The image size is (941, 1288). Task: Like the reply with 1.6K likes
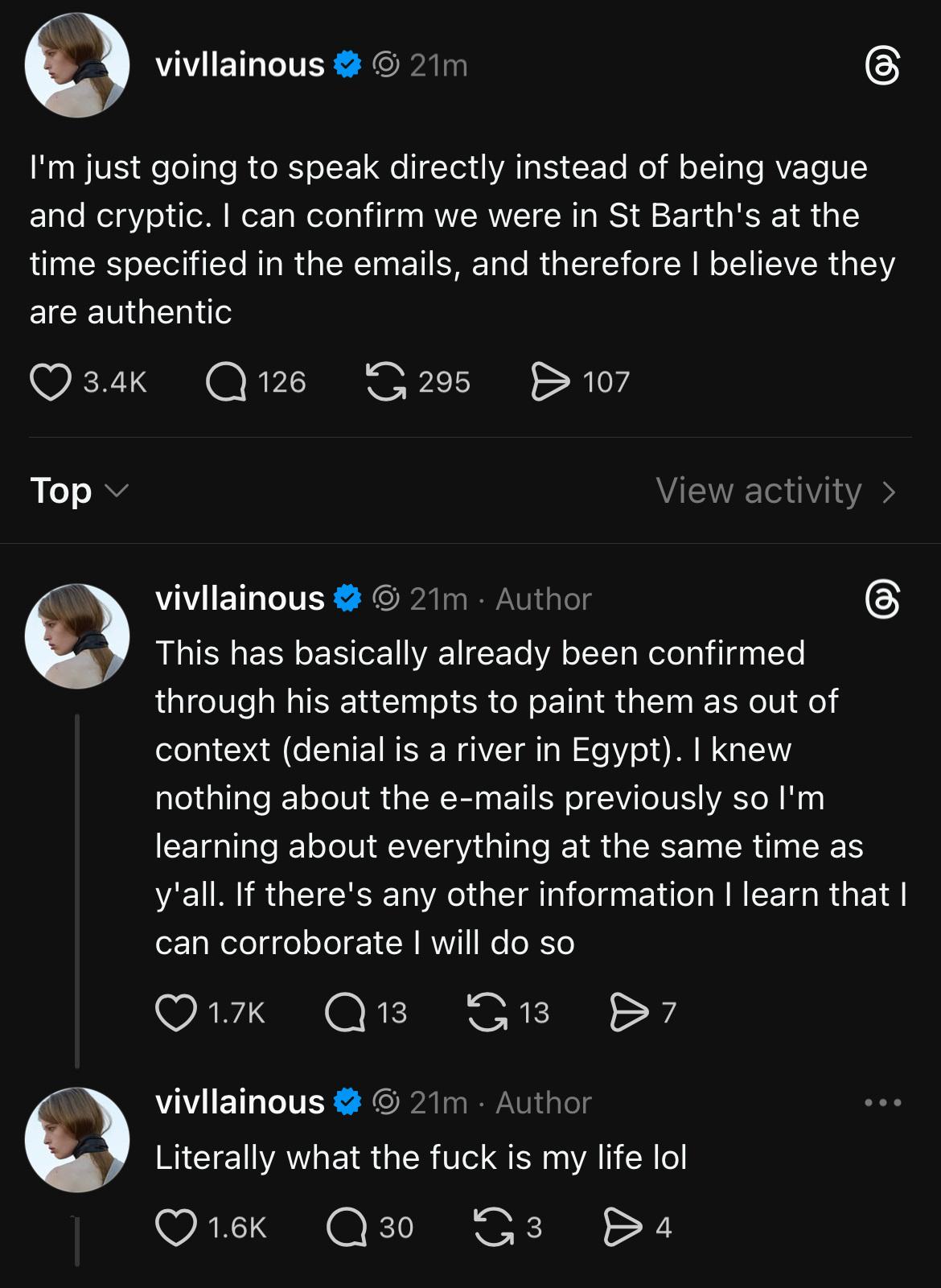[x=176, y=1228]
